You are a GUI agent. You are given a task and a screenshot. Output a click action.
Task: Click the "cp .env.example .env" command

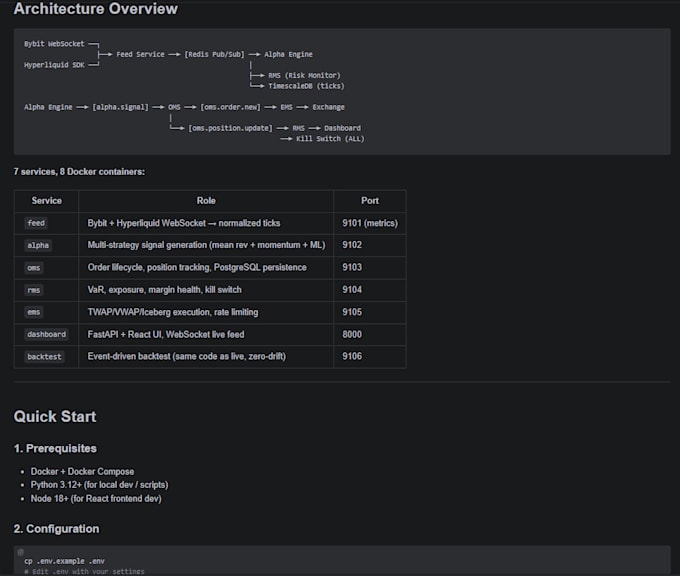coord(64,561)
